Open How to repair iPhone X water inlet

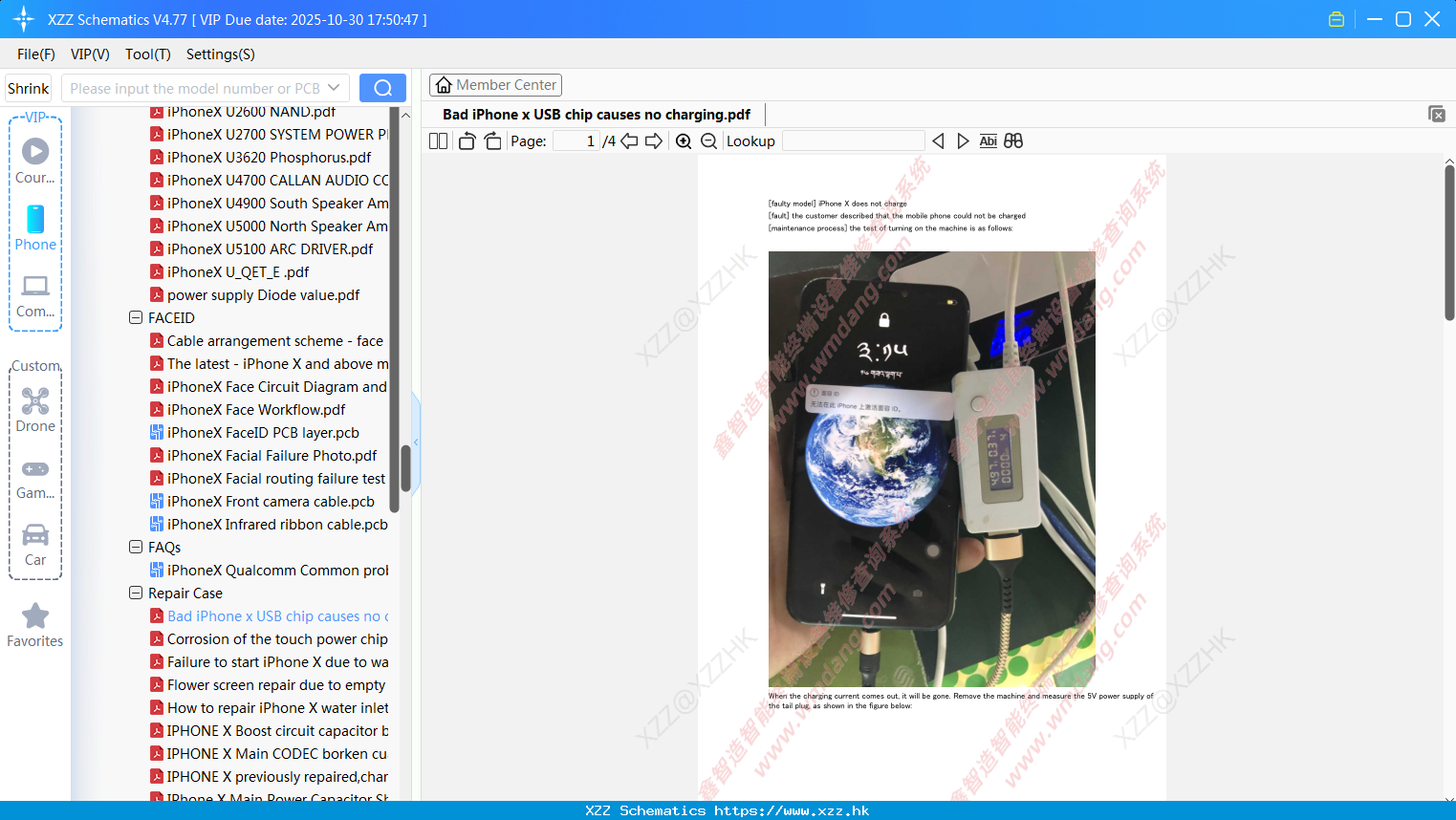[270, 708]
